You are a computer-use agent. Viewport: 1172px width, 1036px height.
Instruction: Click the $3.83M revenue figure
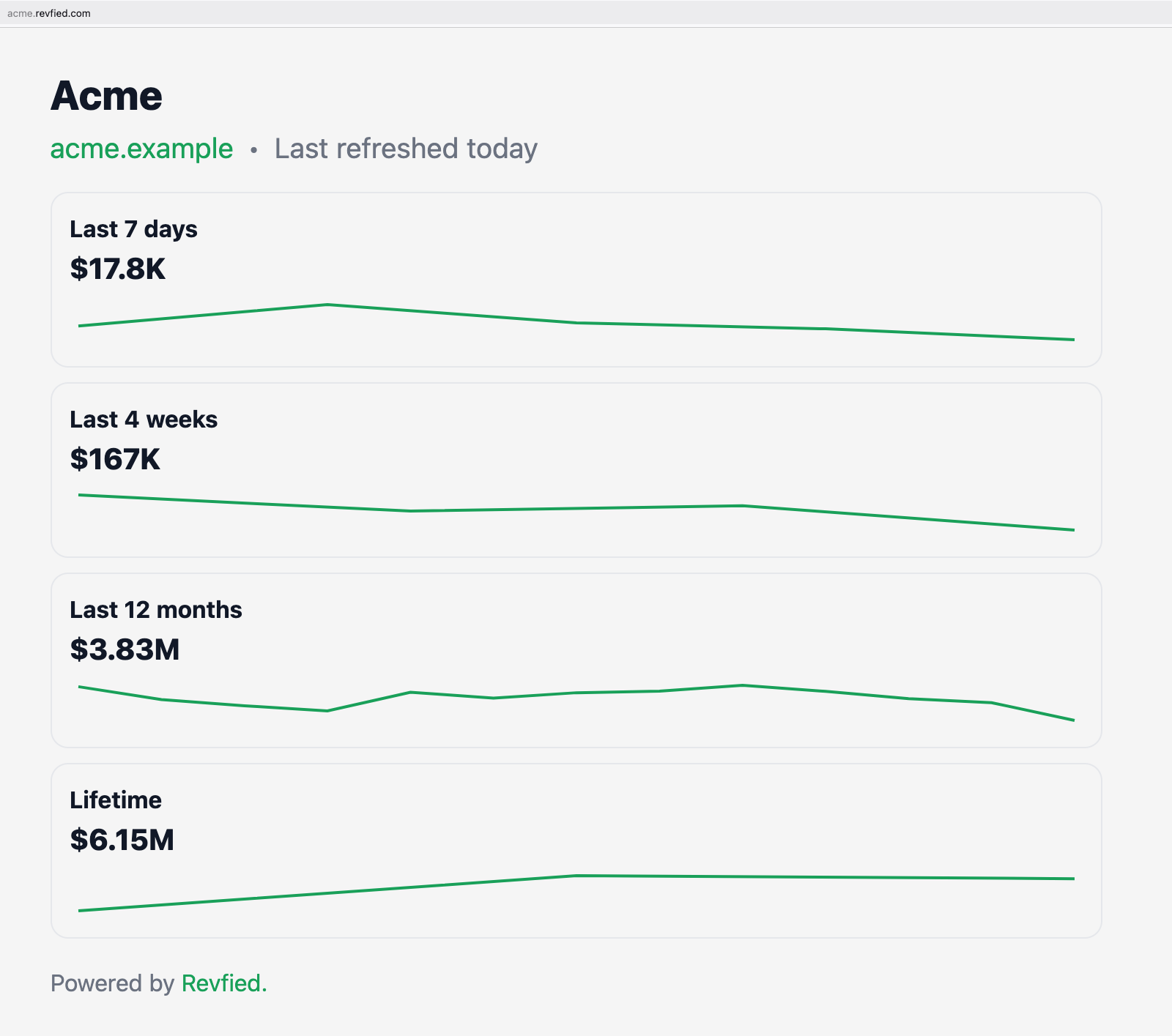(125, 649)
